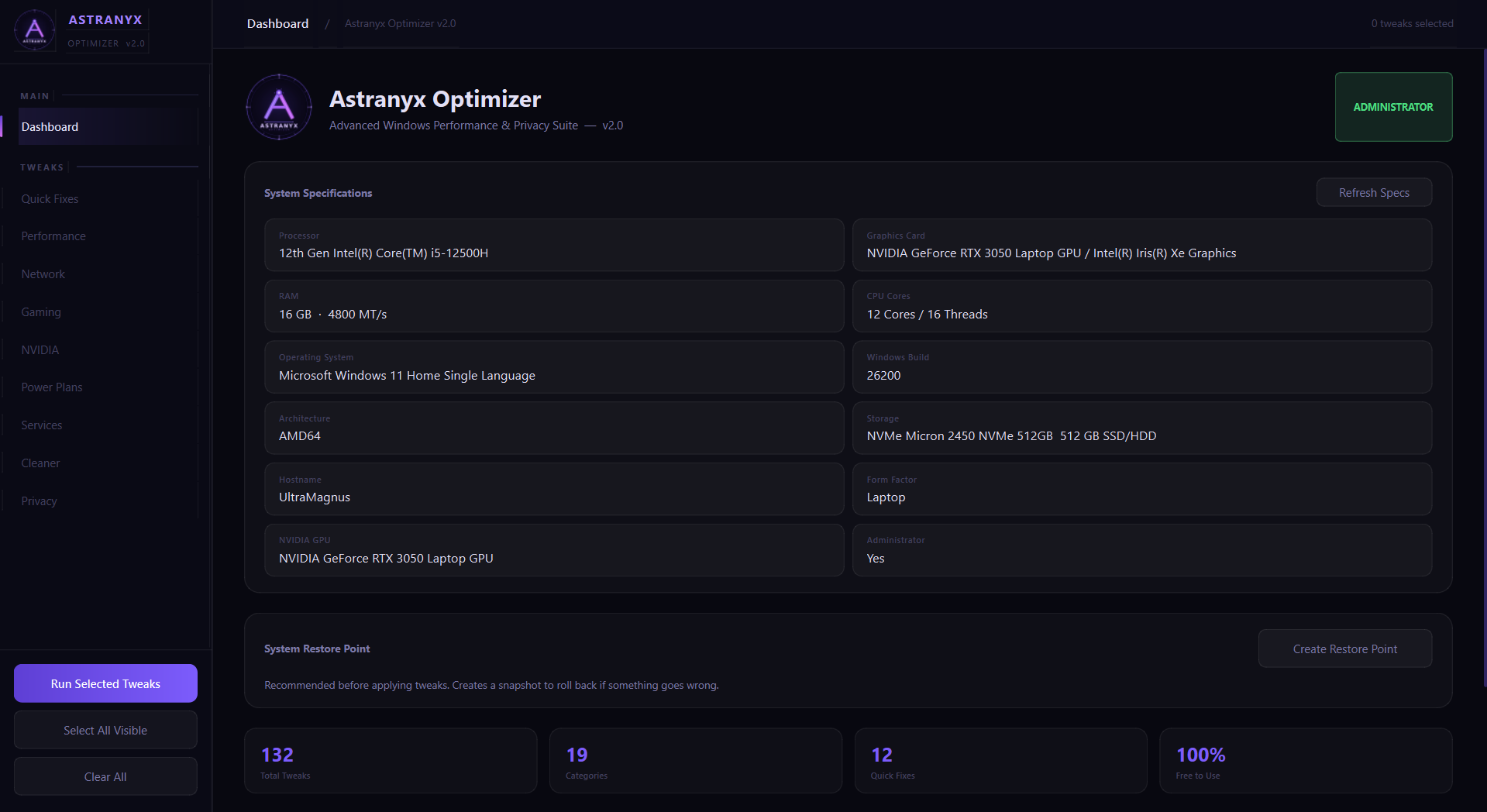Click the Dashboard breadcrumb at the top
1487x812 pixels.
tap(277, 23)
